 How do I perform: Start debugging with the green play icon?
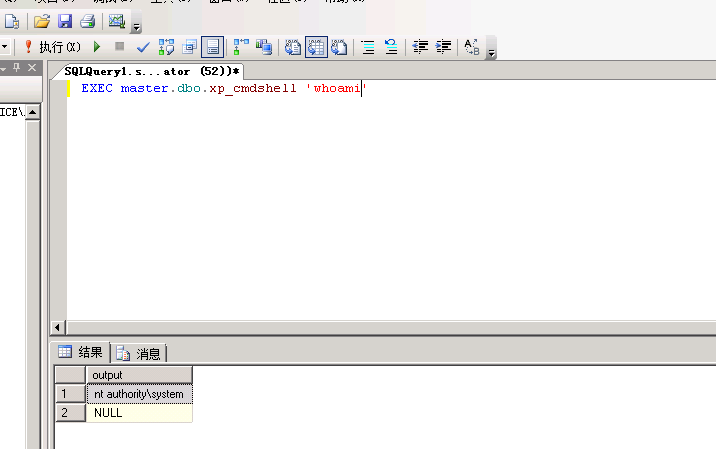97,47
